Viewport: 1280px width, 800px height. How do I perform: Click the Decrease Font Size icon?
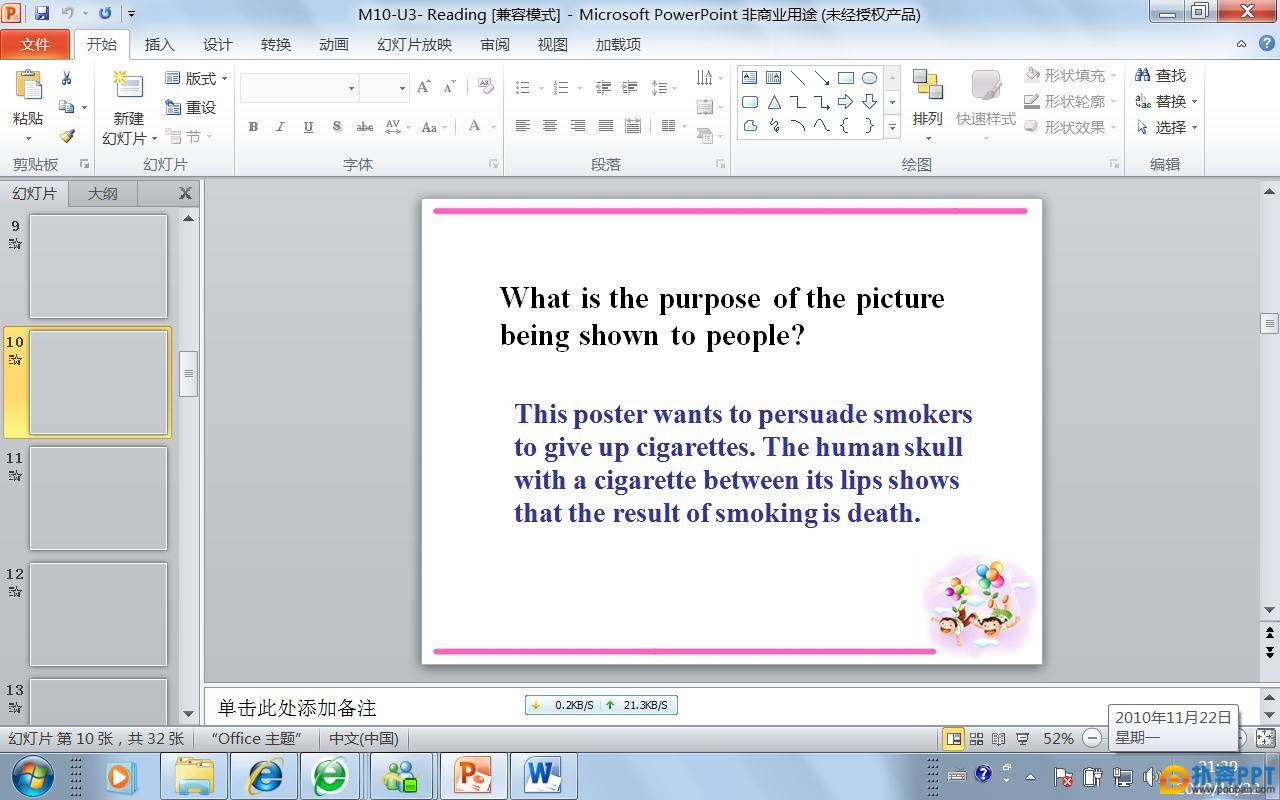450,87
